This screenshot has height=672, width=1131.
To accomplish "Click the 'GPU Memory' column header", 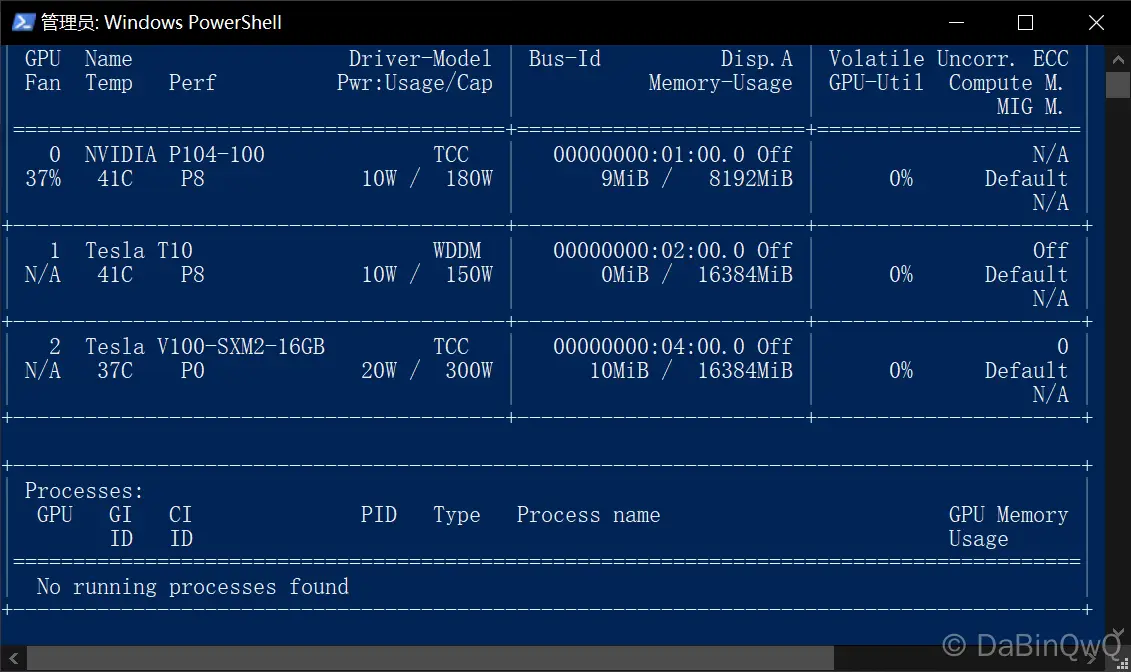I will (x=1008, y=514).
